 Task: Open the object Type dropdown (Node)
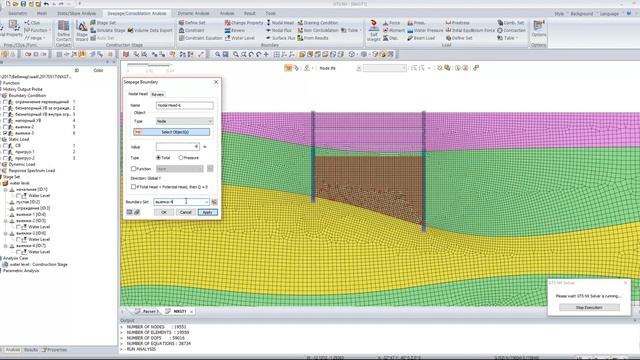[184, 121]
